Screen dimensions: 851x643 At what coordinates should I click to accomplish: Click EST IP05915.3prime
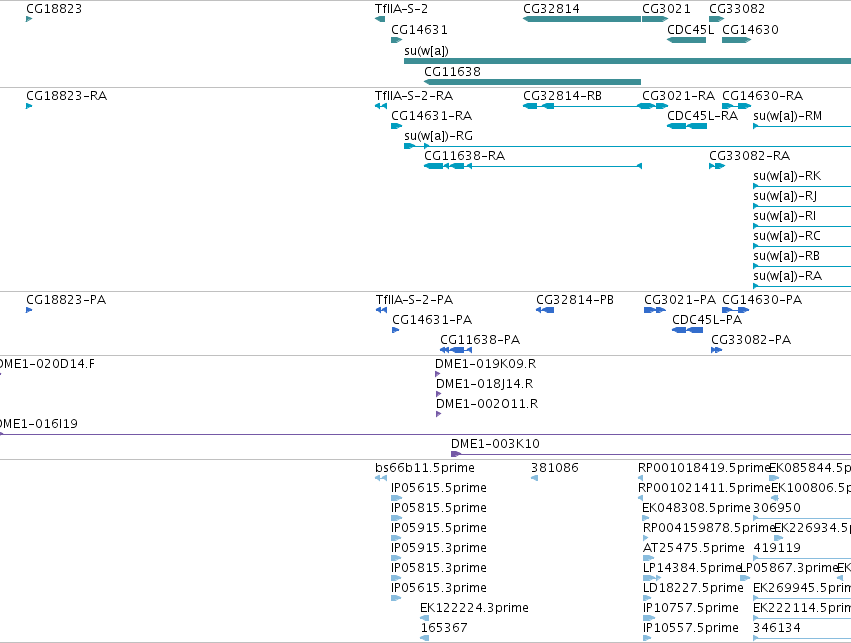439,548
